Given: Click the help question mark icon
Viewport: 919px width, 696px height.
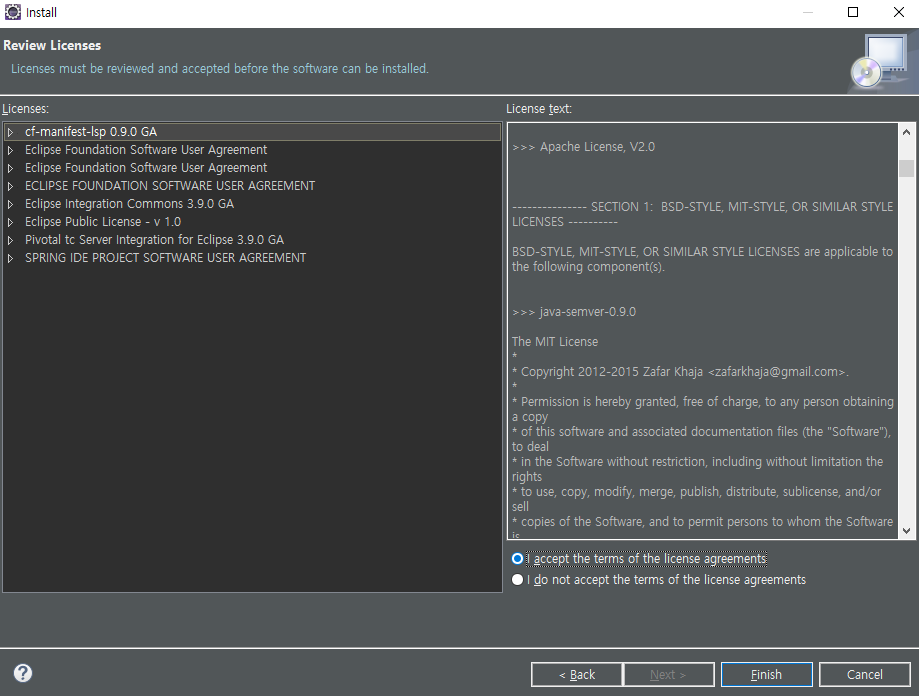Looking at the screenshot, I should point(23,673).
